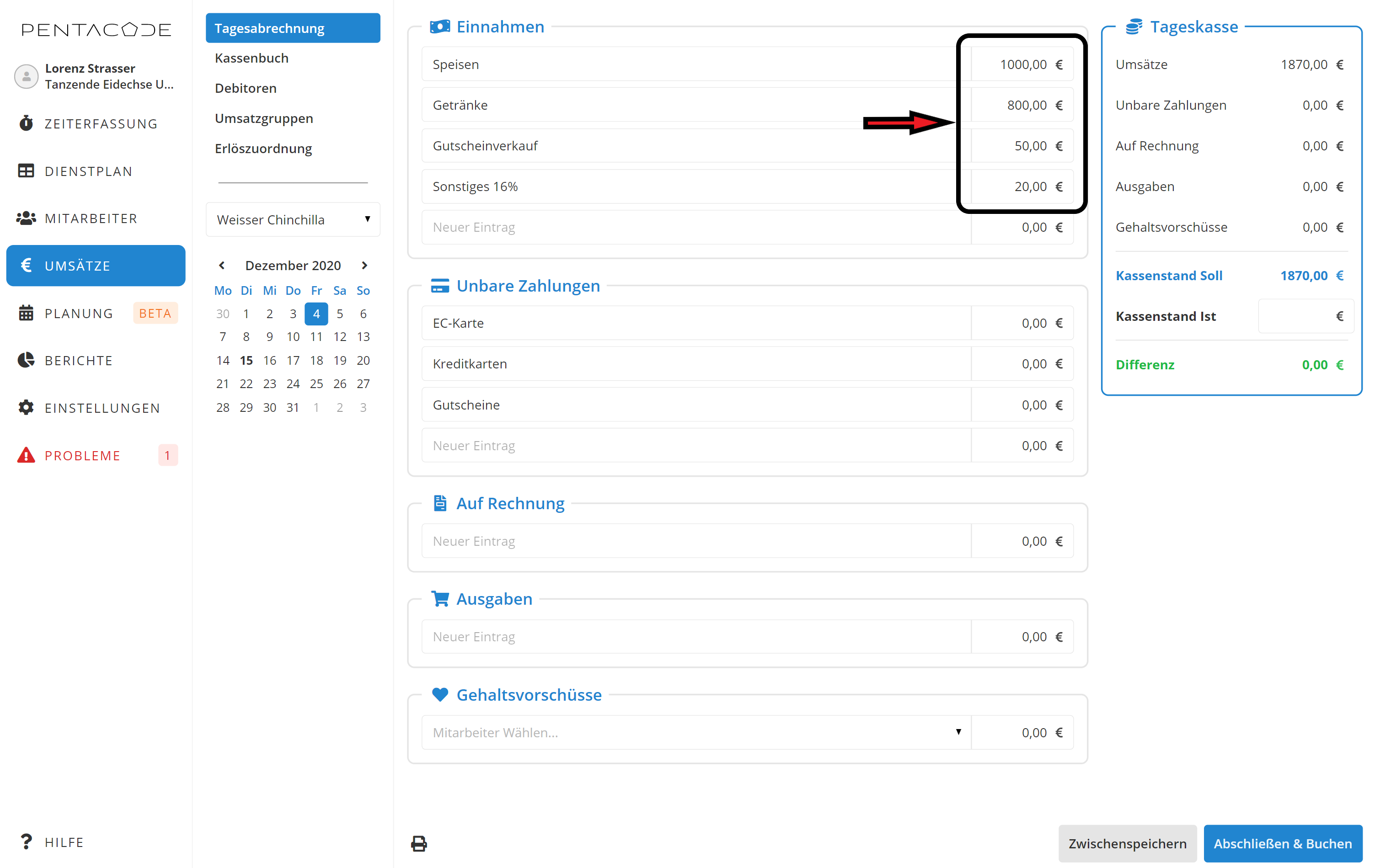1375x868 pixels.
Task: Open Zeiterfassung via stopwatch icon
Action: [x=26, y=123]
